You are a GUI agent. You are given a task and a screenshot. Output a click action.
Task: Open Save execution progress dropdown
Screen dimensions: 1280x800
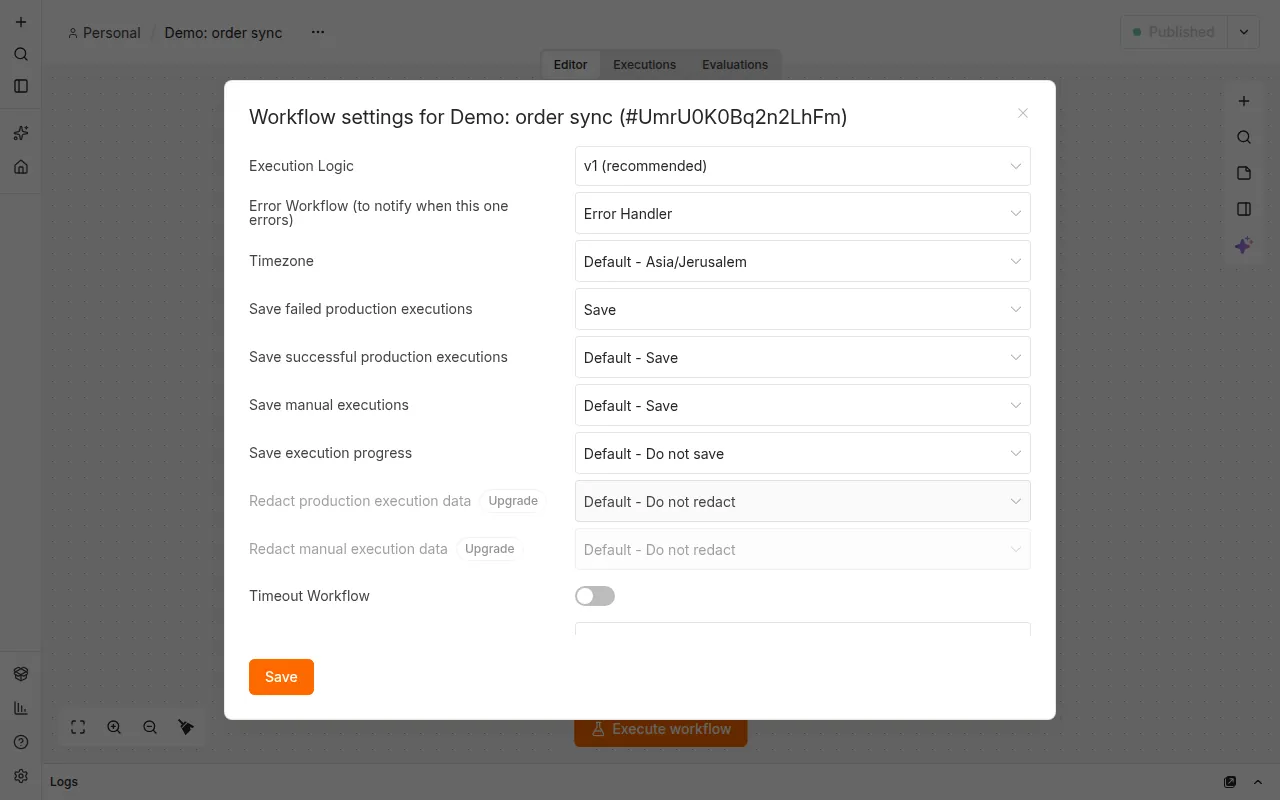(803, 454)
